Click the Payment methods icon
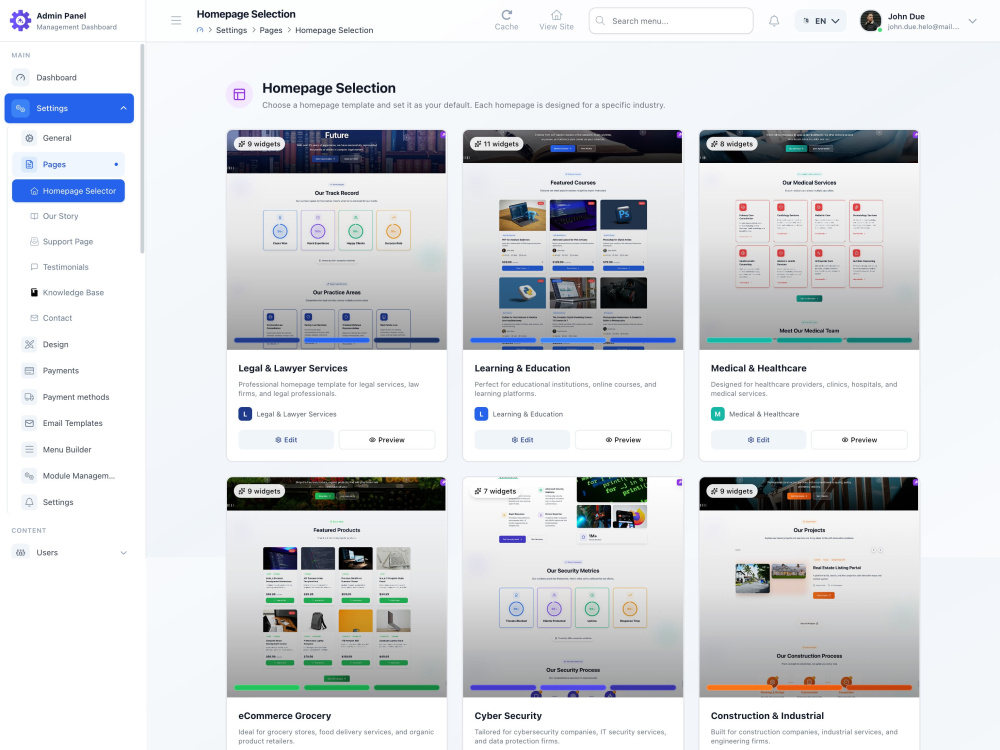 29,397
